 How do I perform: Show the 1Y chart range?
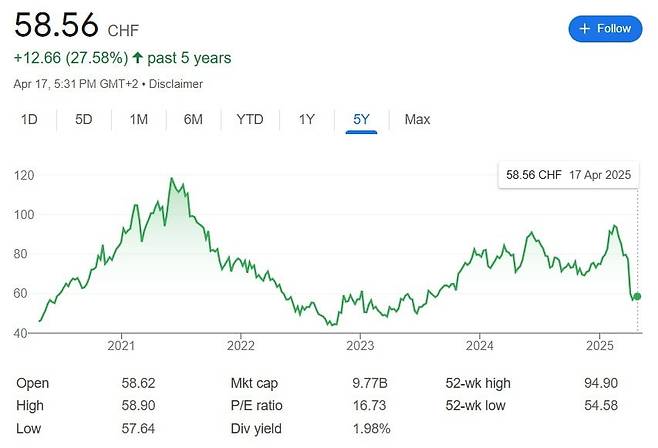[x=306, y=120]
